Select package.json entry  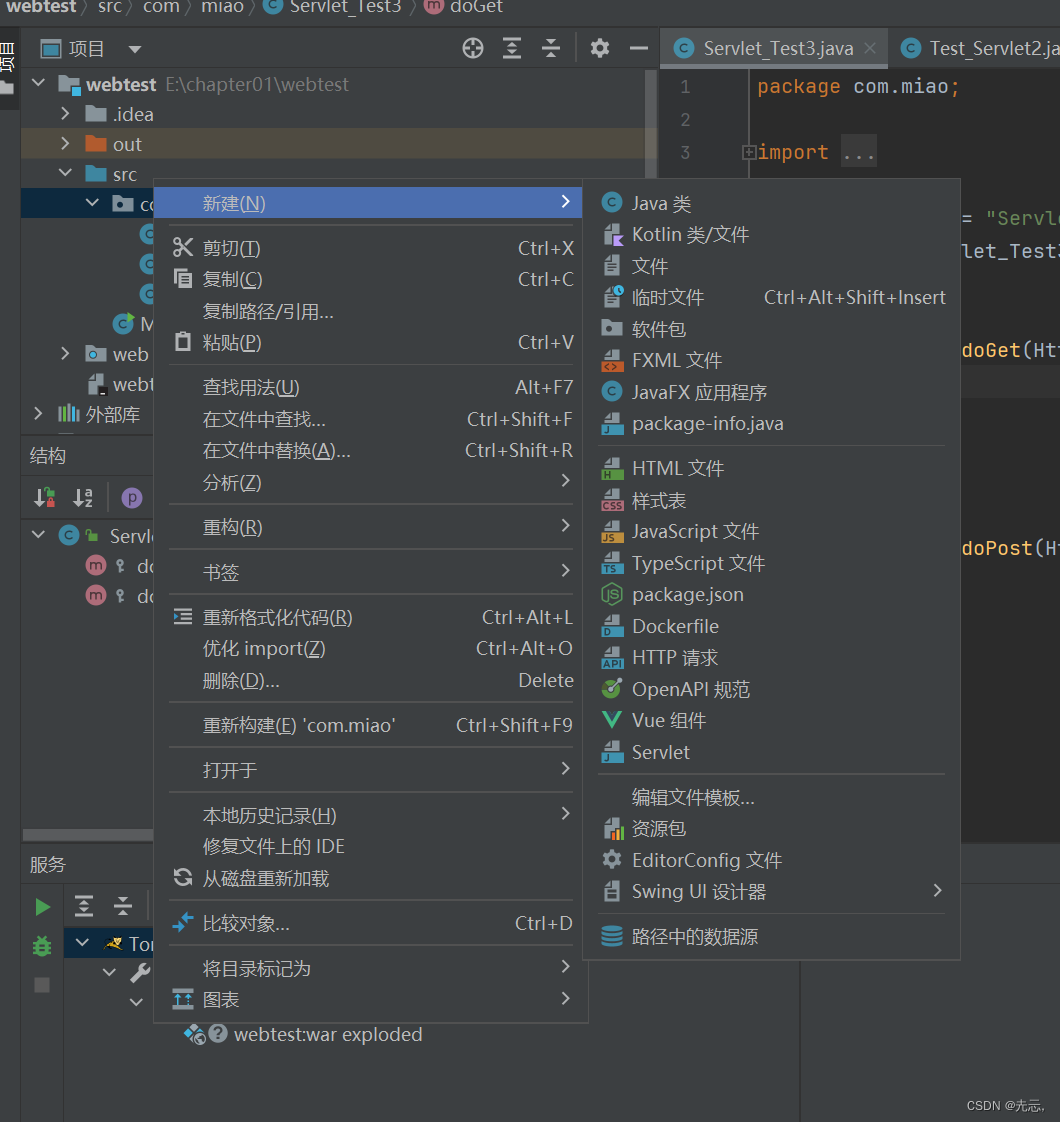[772, 595]
